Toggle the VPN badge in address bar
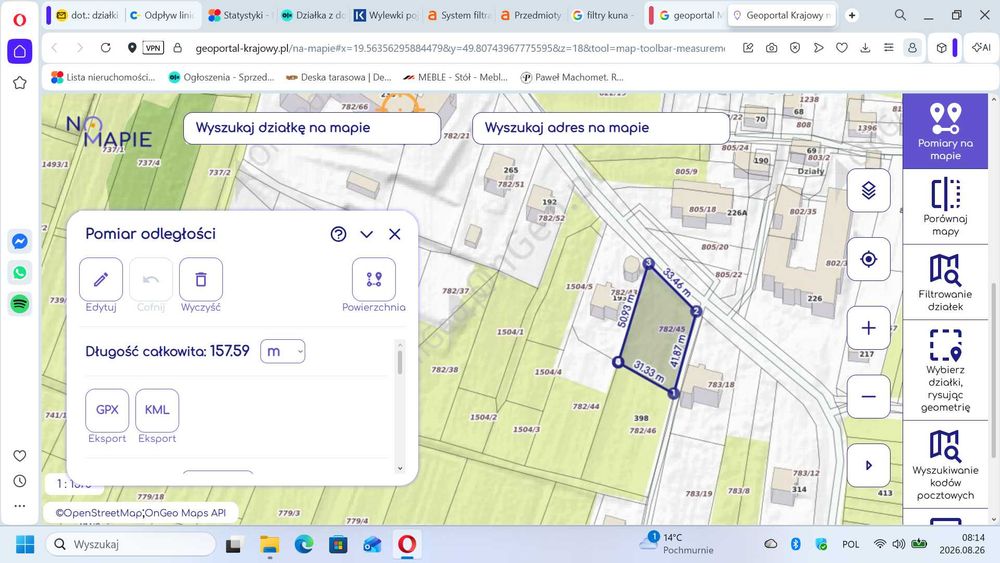 tap(153, 48)
